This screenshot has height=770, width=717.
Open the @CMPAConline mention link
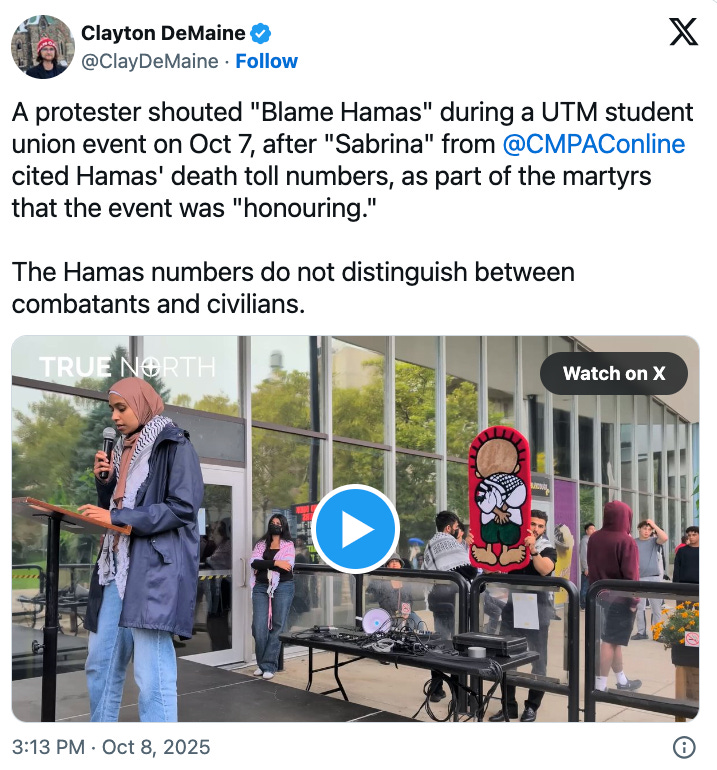[x=594, y=144]
